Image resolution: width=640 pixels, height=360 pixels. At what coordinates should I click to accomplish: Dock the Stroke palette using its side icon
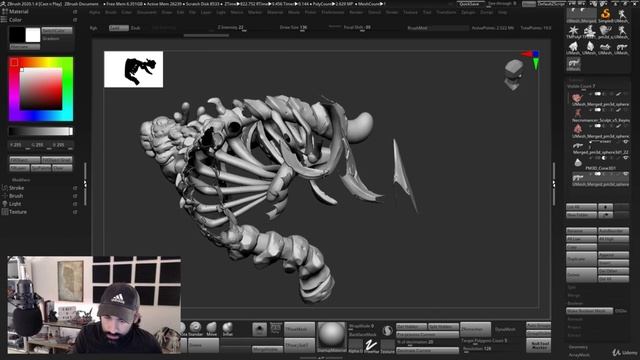pyautogui.click(x=75, y=188)
